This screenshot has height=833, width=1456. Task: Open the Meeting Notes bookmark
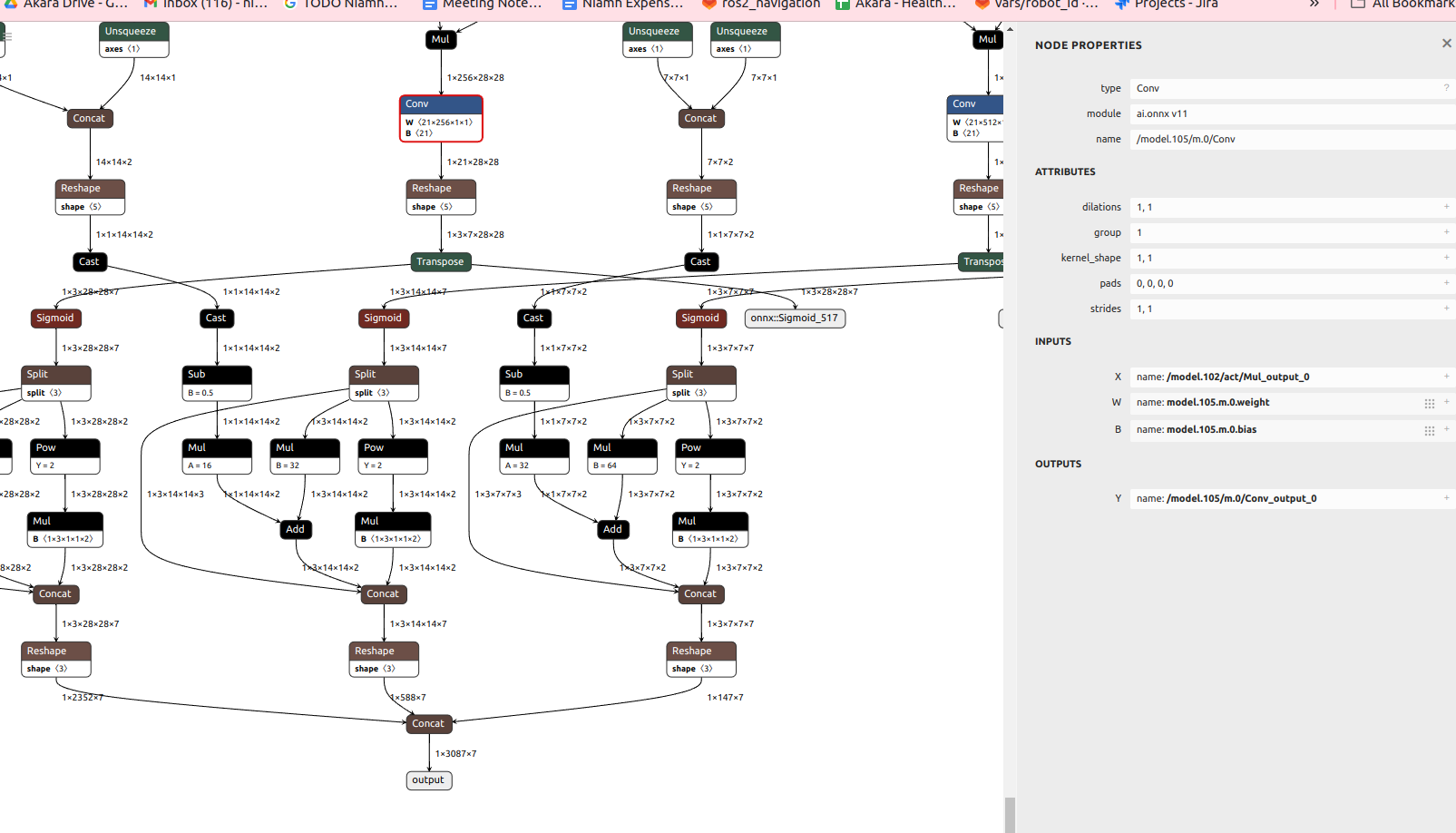[483, 5]
